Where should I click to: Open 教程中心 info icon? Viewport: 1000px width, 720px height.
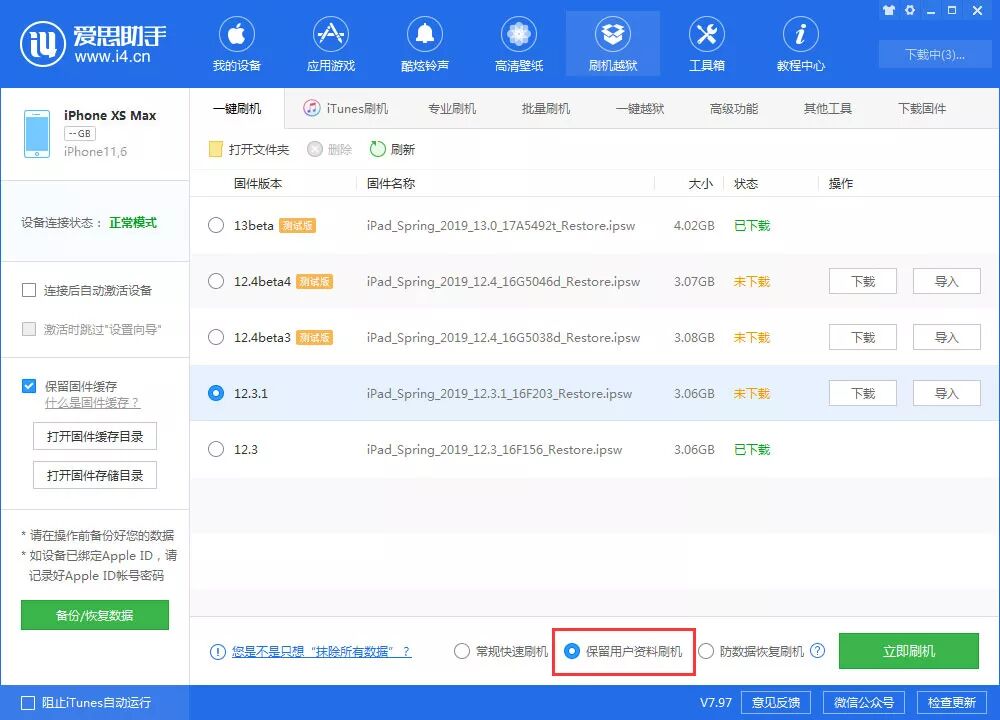(x=800, y=34)
